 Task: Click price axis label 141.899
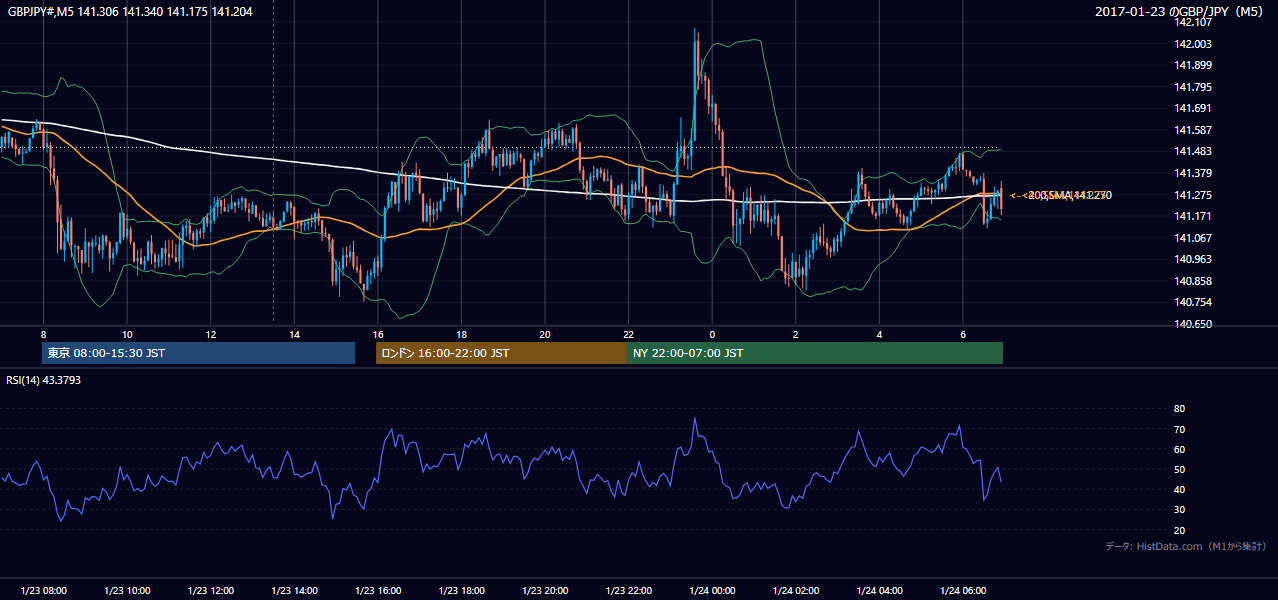tap(1194, 65)
